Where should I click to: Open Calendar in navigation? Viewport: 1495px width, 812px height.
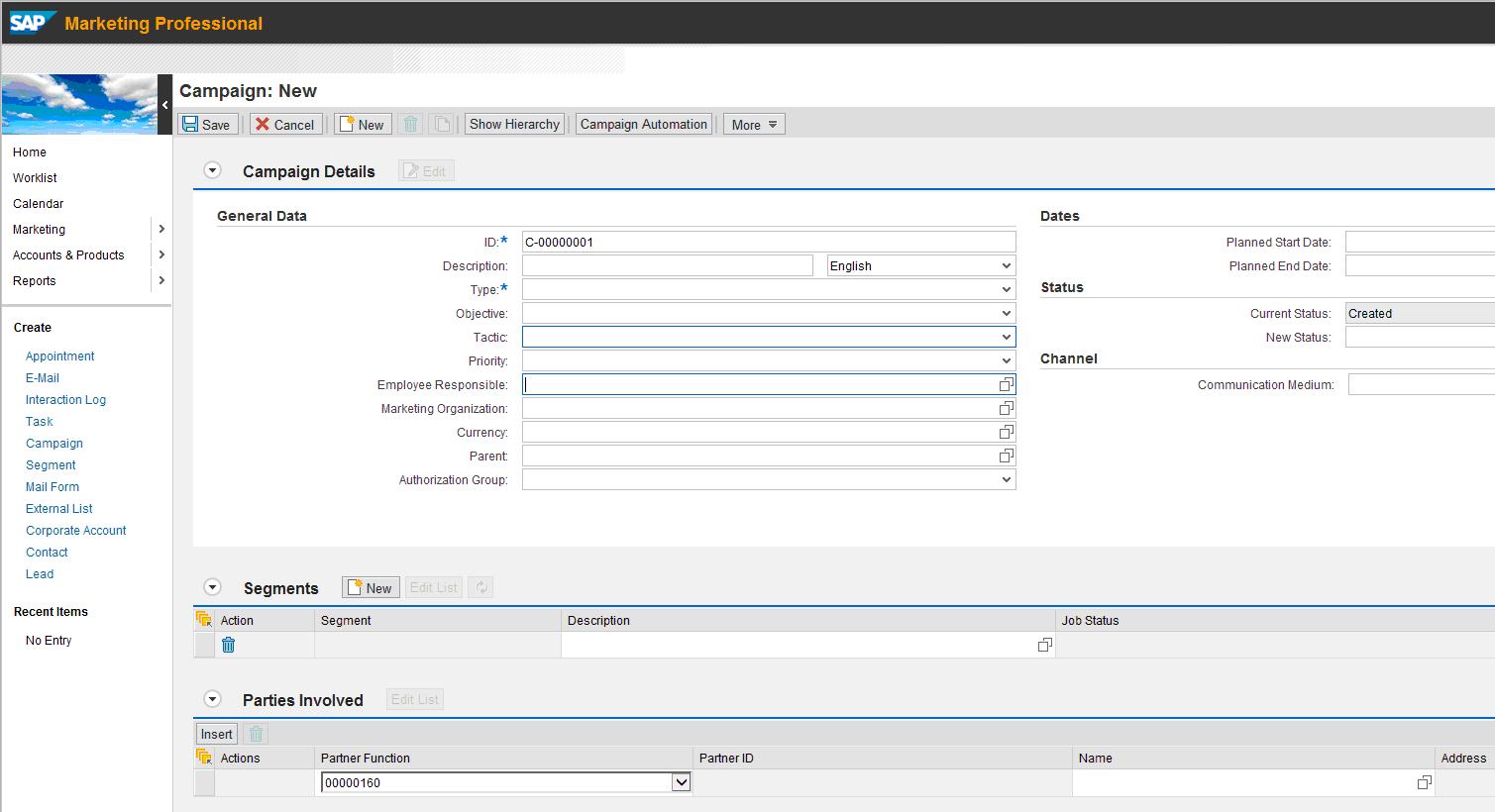(38, 203)
